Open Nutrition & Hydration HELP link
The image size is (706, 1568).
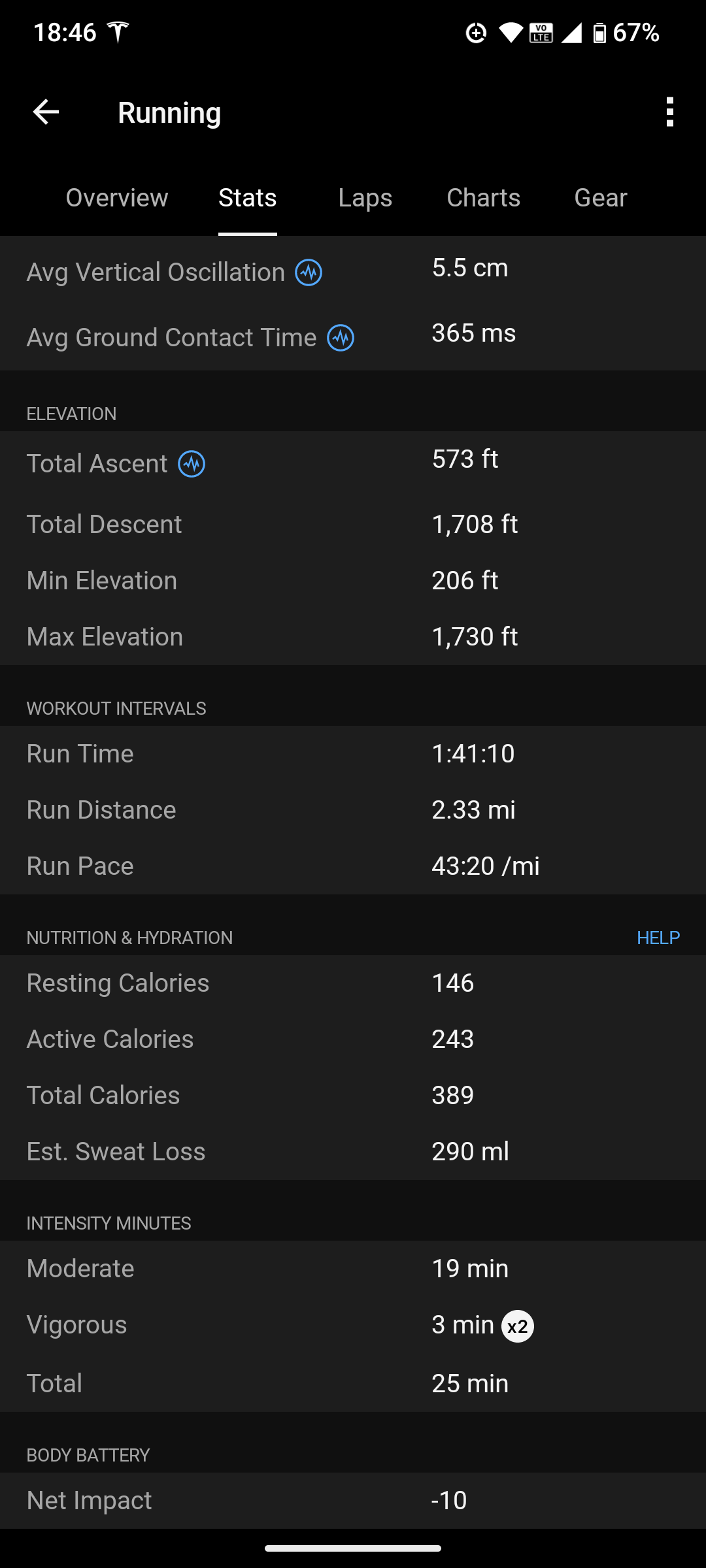coord(658,938)
